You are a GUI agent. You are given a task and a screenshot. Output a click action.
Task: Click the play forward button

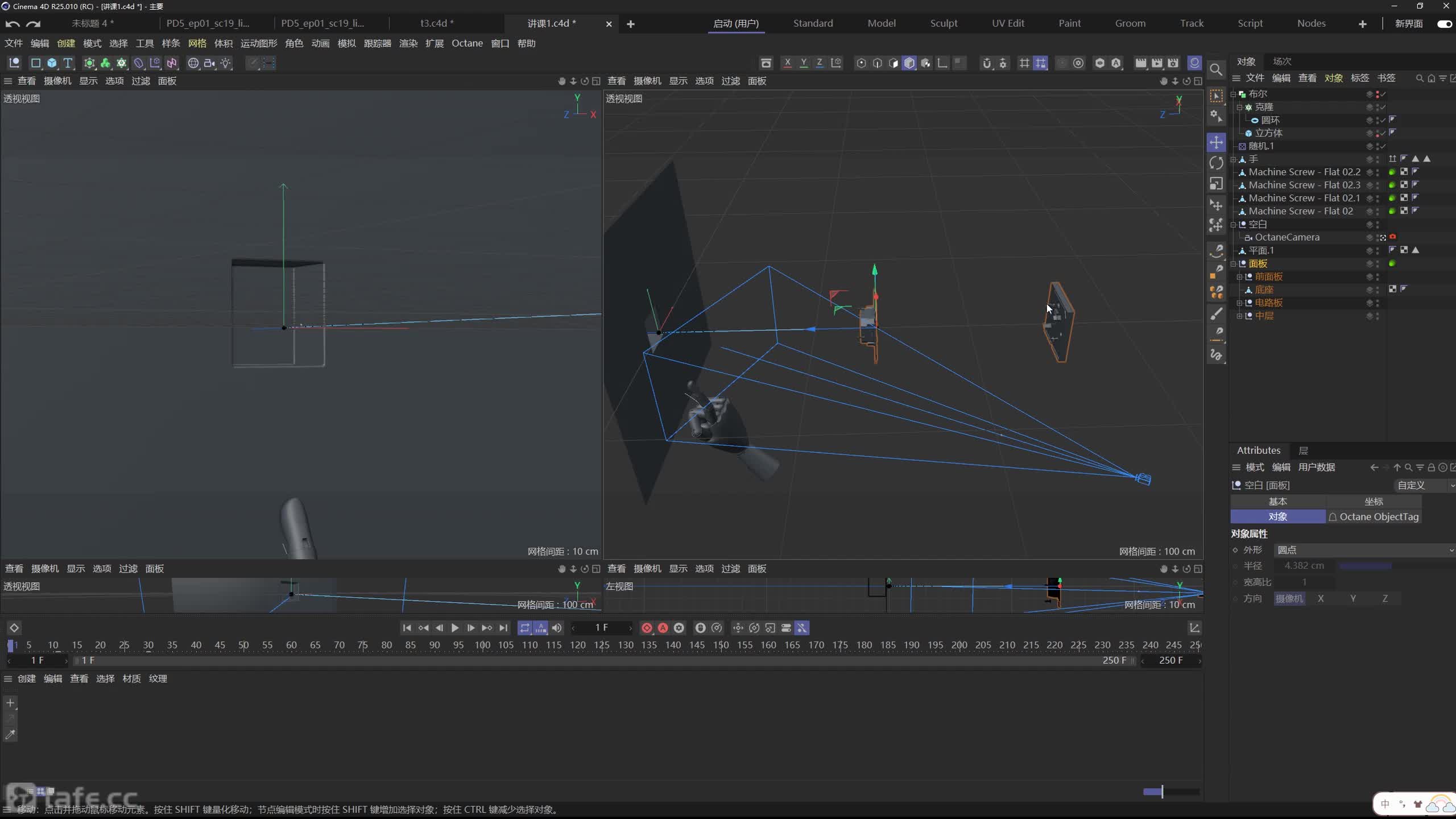[x=455, y=628]
